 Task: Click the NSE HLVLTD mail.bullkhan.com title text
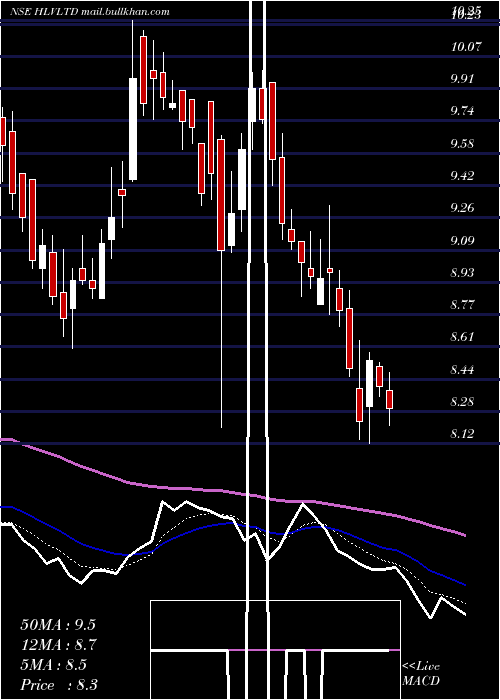click(x=90, y=12)
